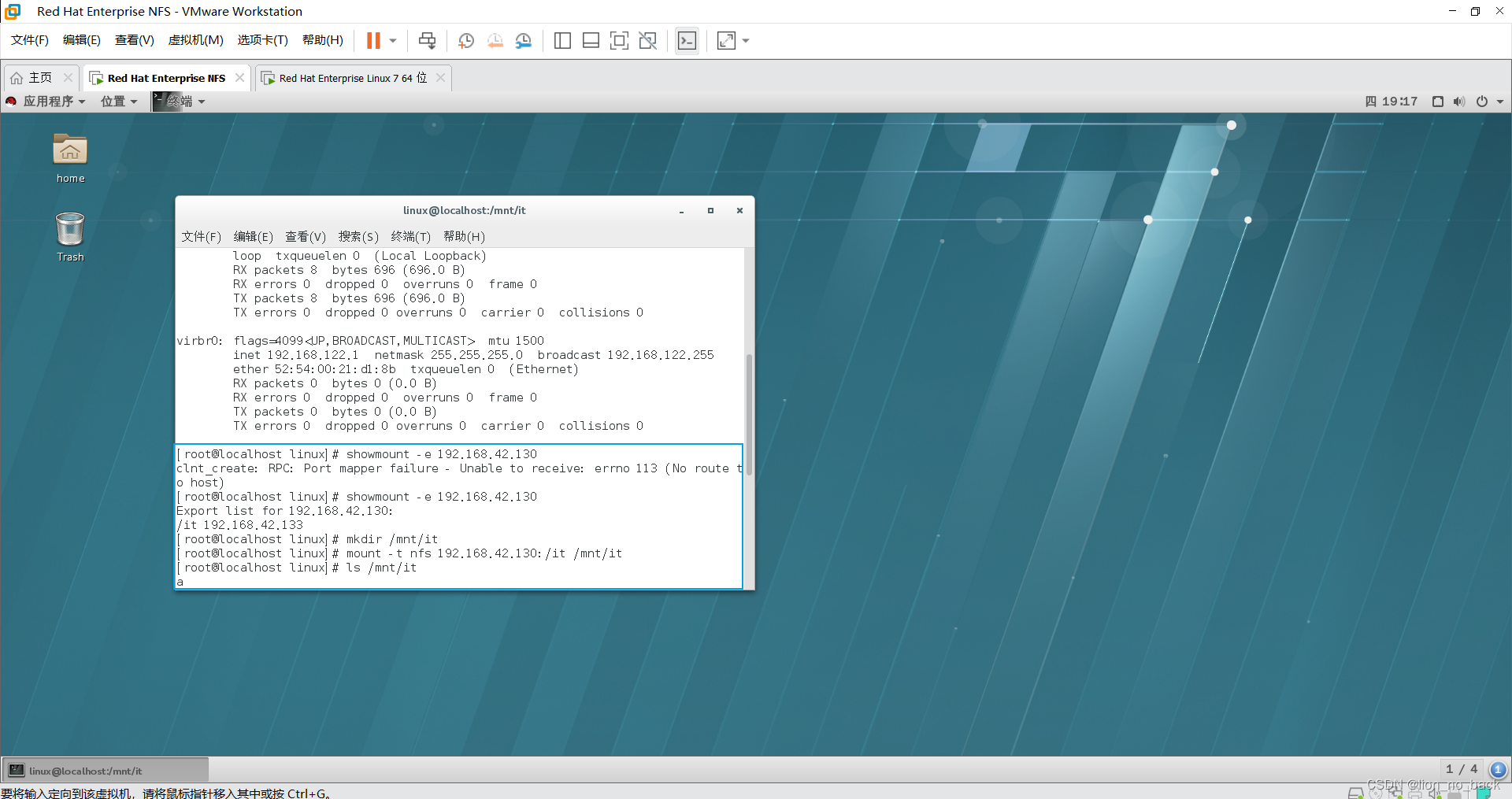
Task: Show or hide the library sidebar
Action: point(562,41)
